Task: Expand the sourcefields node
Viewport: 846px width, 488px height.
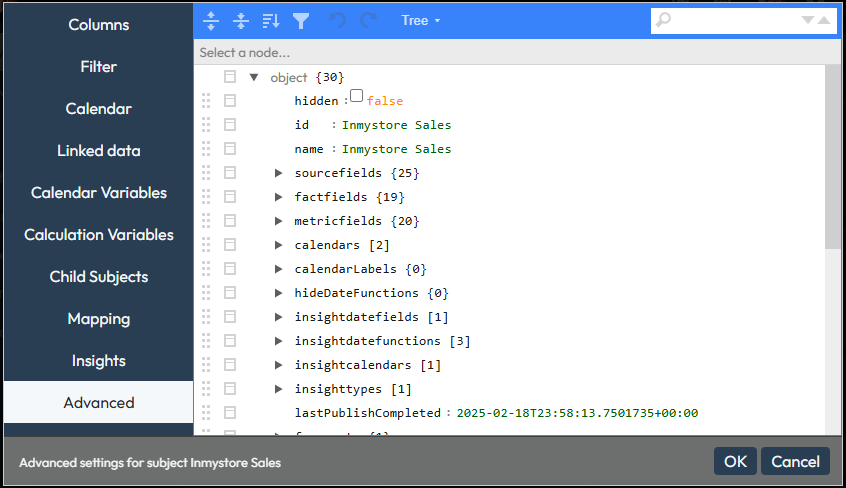Action: 278,173
